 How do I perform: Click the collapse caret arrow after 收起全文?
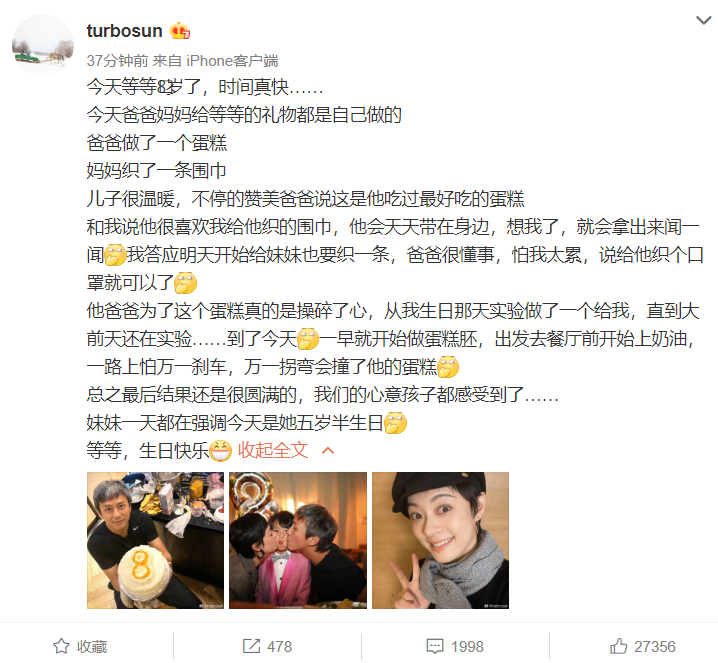point(328,451)
